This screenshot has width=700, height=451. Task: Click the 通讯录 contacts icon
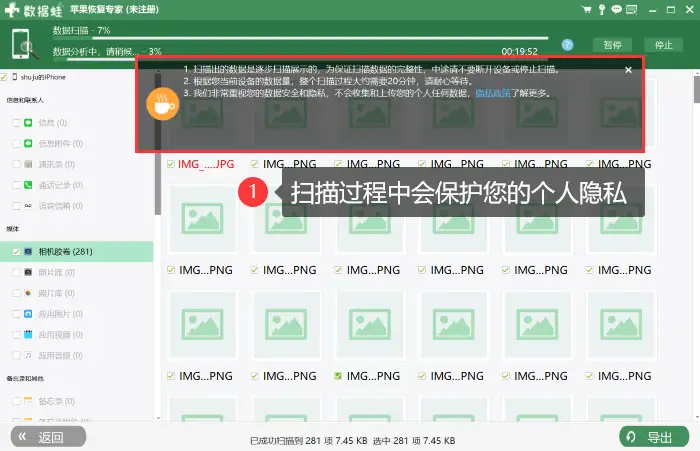[28, 164]
